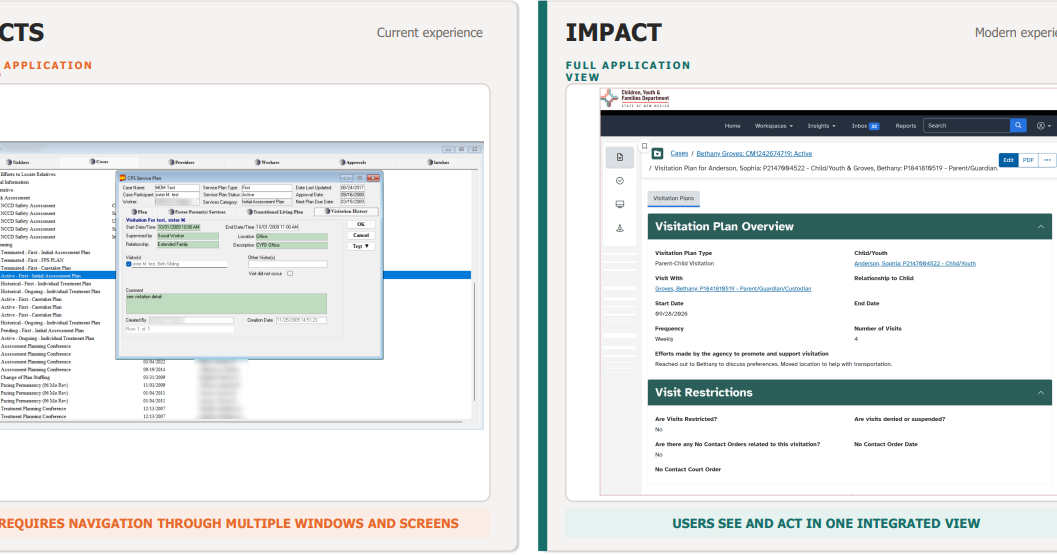The width and height of the screenshot is (1057, 555).
Task: Open the Groves, Bethany Parent/Guardian/Custodian link
Action: click(x=733, y=289)
